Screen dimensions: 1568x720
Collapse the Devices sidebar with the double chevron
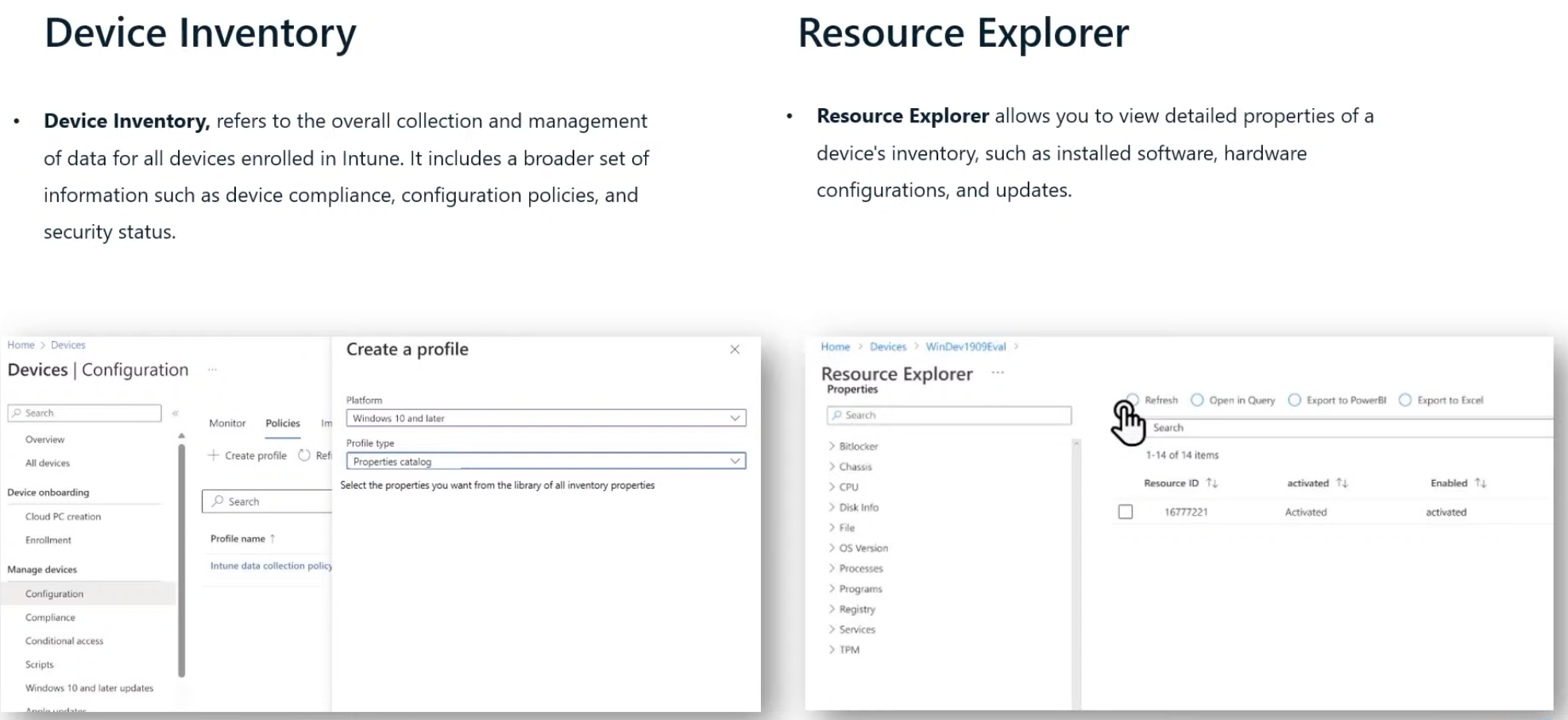point(176,413)
